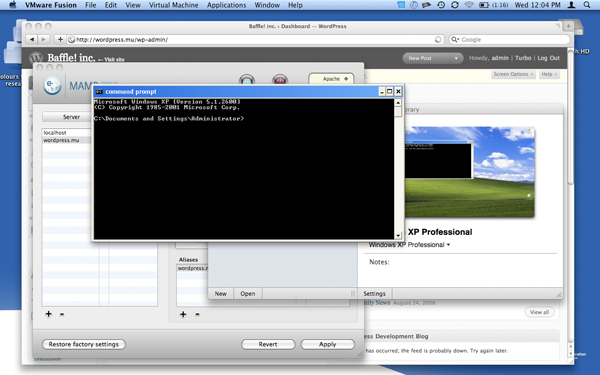The width and height of the screenshot is (600, 375).
Task: Expand the Screen Options tab
Action: tap(513, 74)
